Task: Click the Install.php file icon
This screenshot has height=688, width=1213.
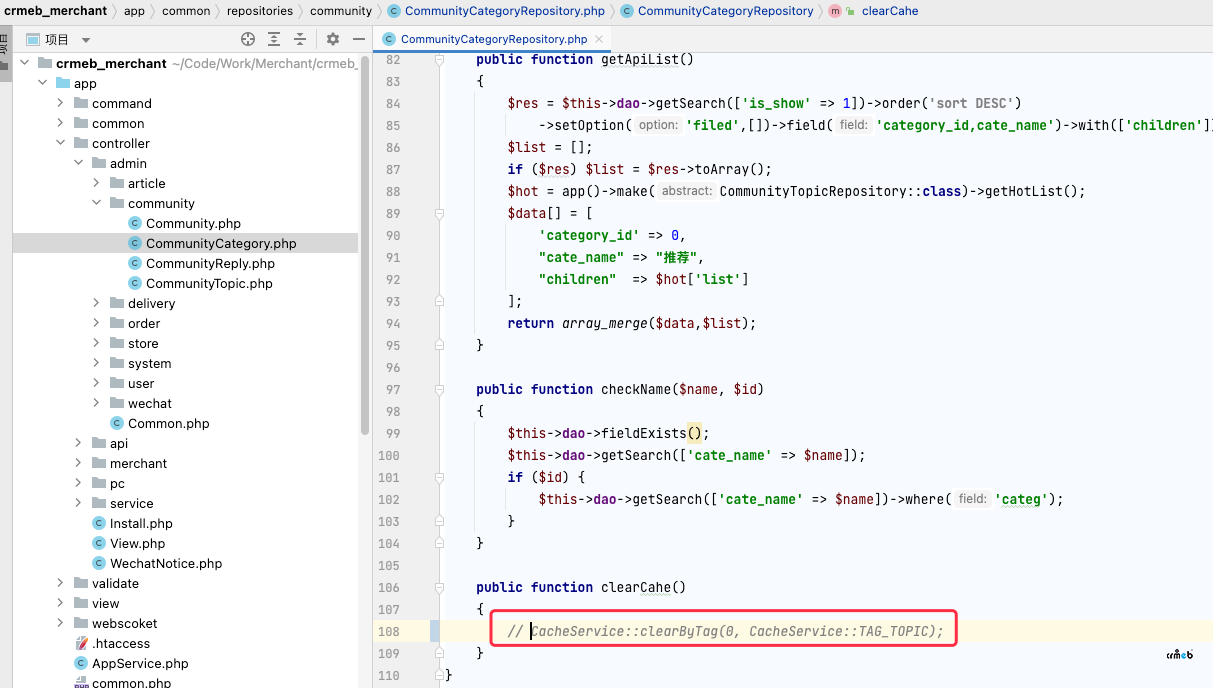Action: tap(99, 523)
